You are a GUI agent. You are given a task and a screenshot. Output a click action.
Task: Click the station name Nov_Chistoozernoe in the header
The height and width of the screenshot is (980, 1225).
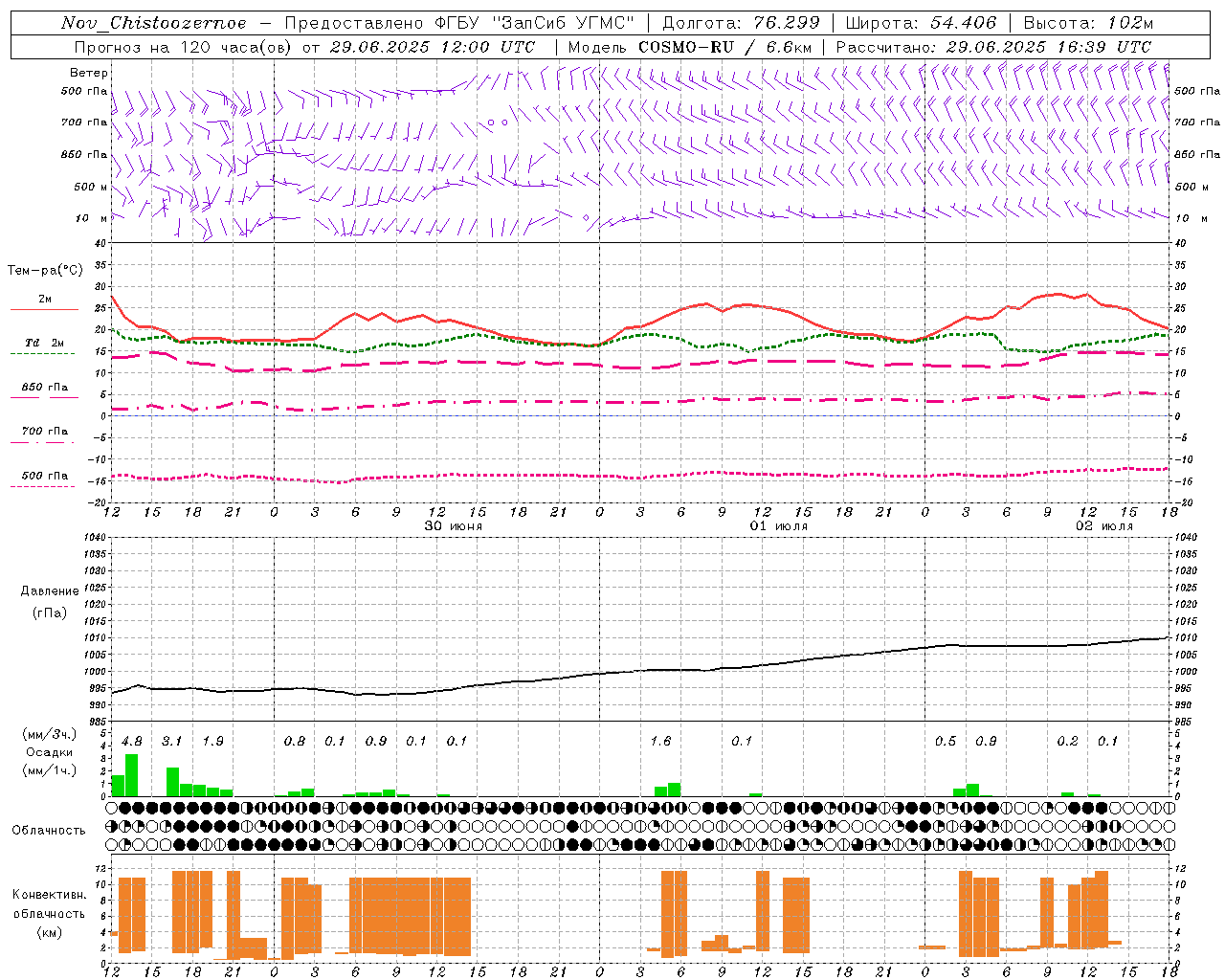(153, 23)
